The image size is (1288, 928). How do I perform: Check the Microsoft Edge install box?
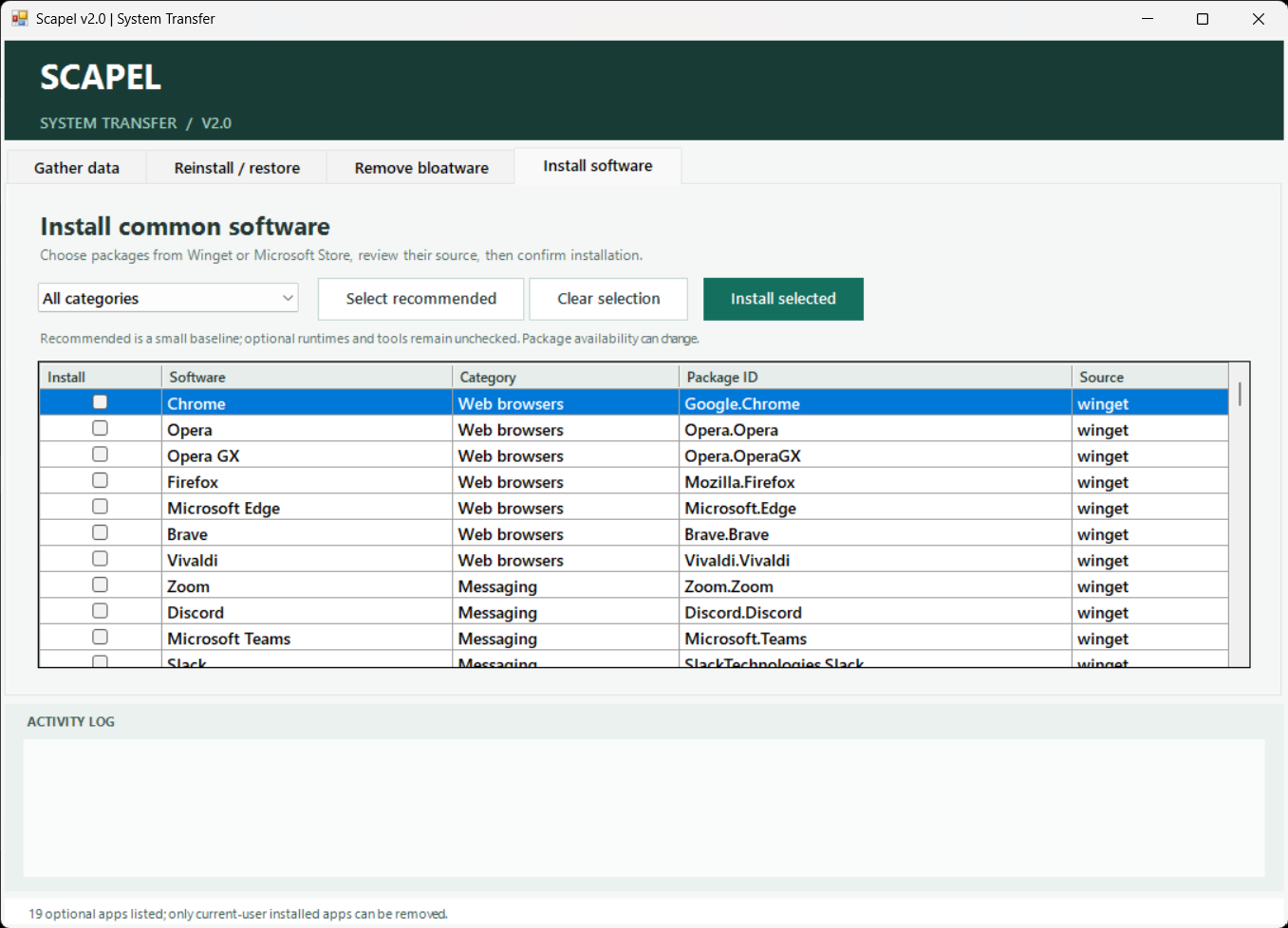[x=100, y=507]
